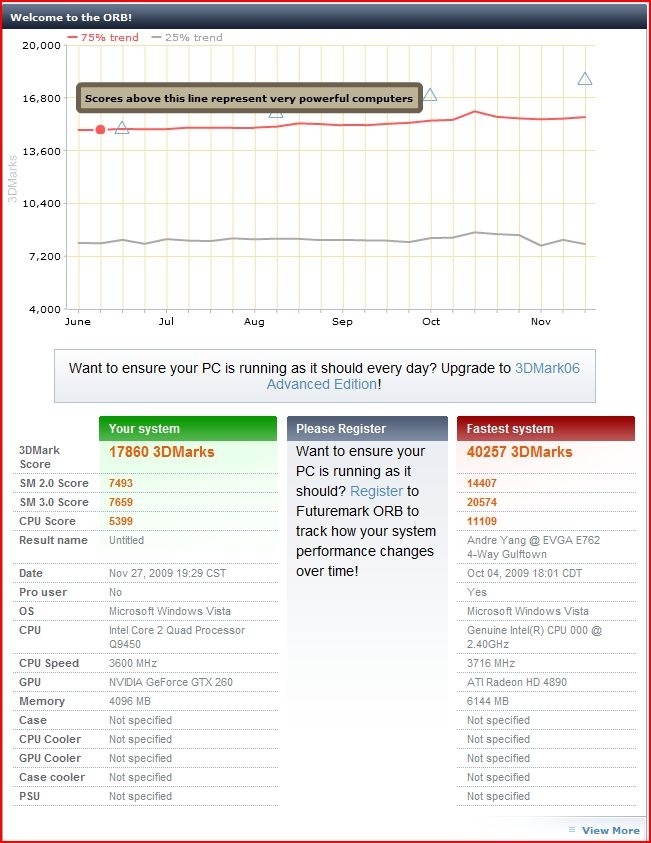Click the fastest system CPU score 11109
This screenshot has height=843, width=651.
tap(482, 521)
